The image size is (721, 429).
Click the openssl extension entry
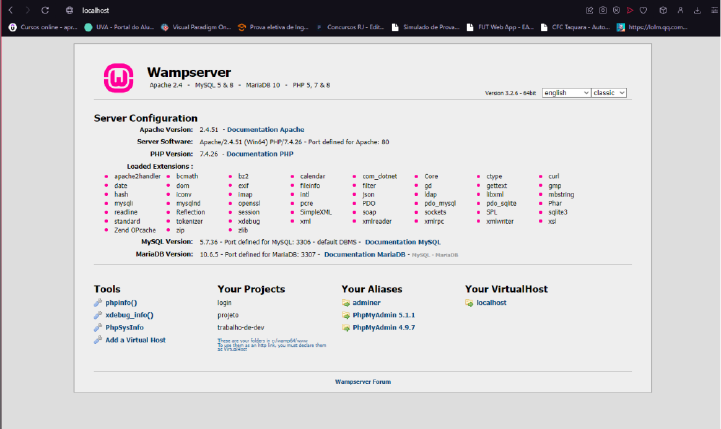(249, 203)
